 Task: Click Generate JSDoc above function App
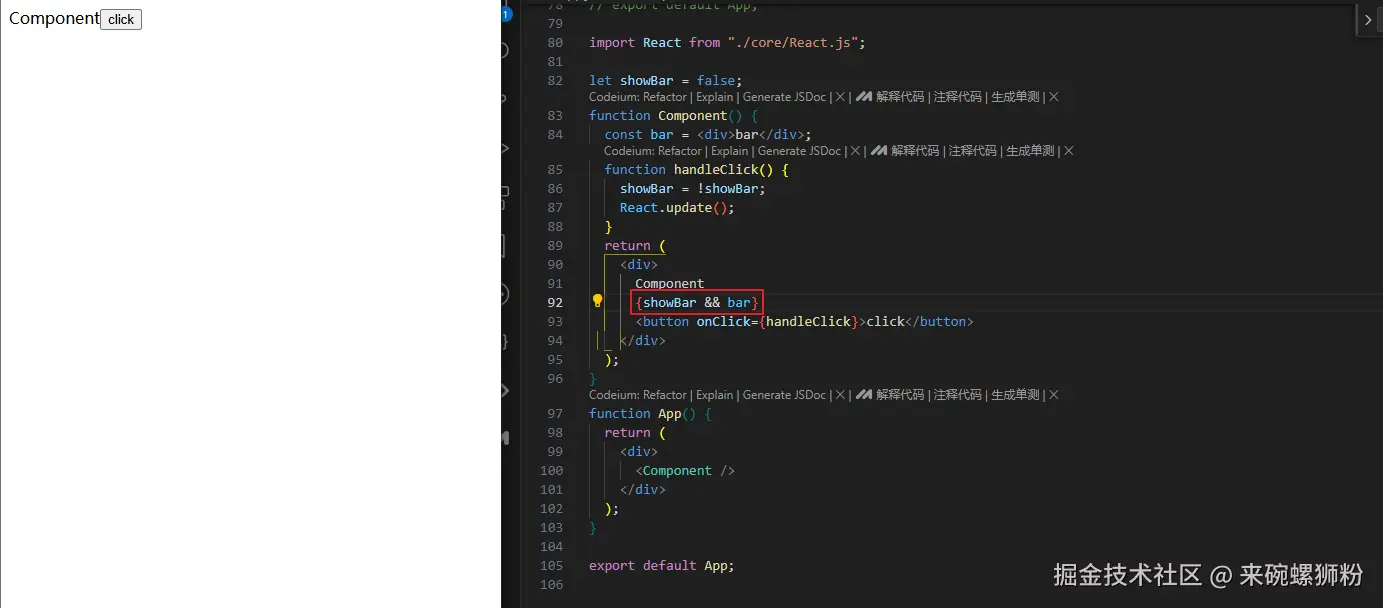click(784, 395)
